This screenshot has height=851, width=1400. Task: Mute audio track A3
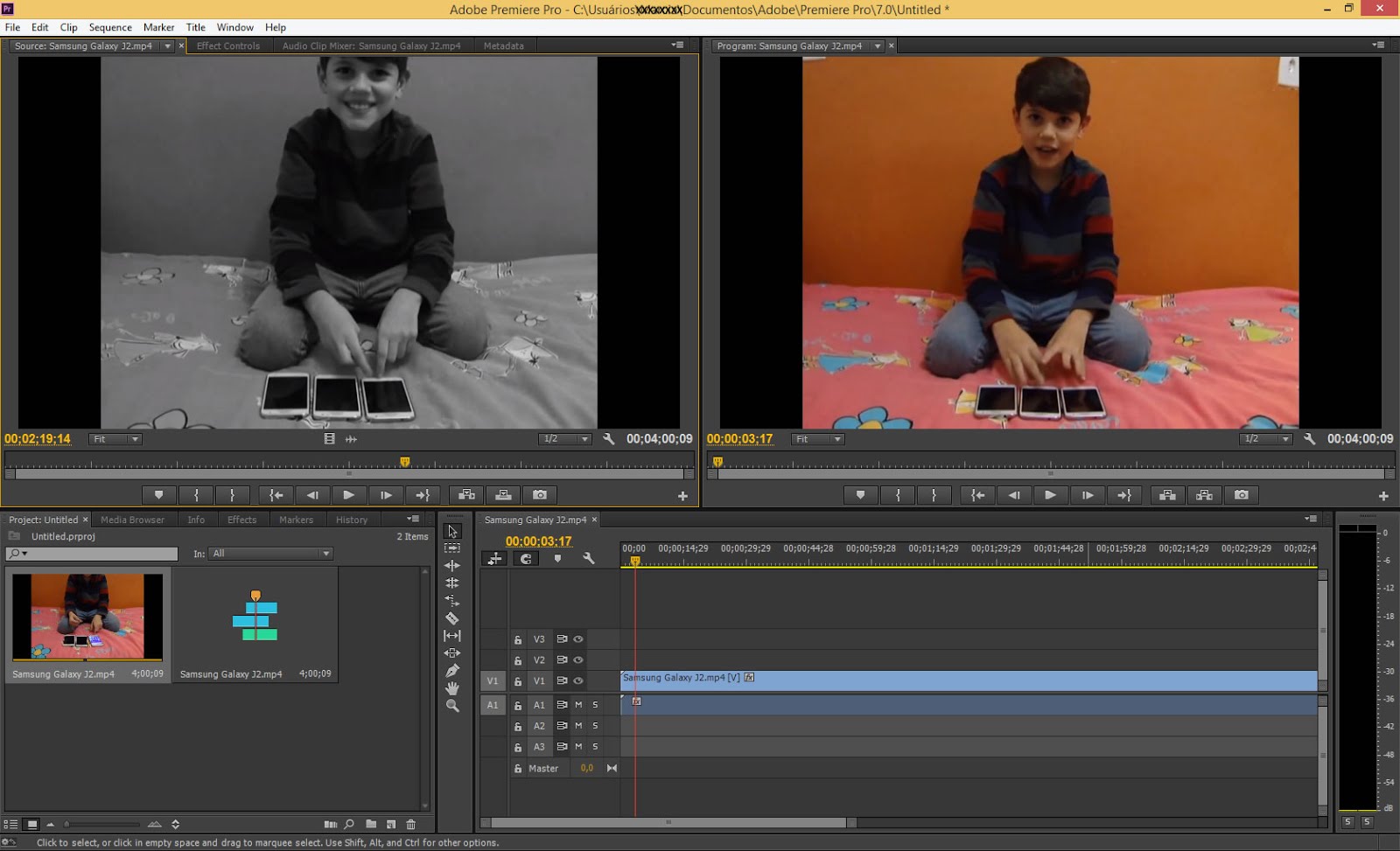tap(578, 747)
